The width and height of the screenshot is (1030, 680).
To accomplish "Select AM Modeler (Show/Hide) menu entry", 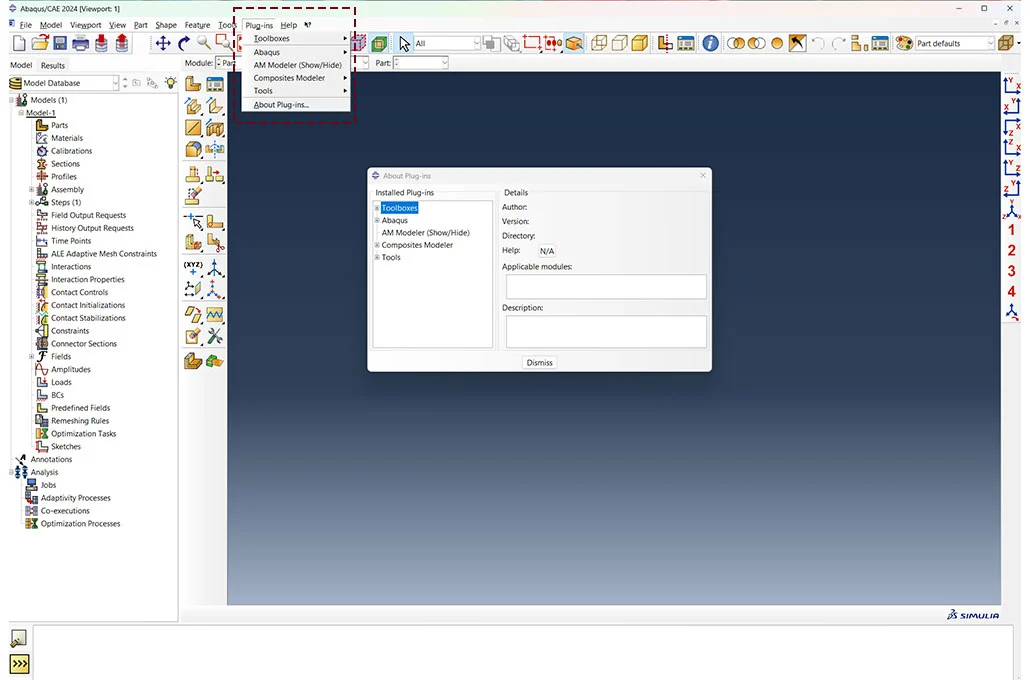I will click(x=297, y=65).
